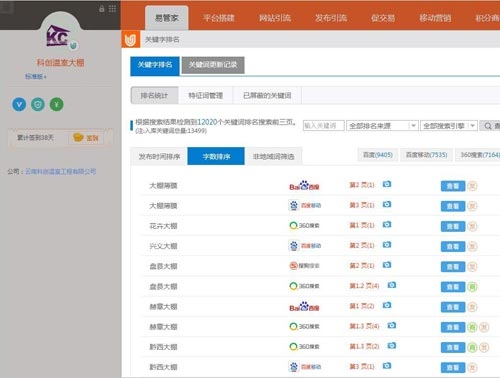Image resolution: width=500 pixels, height=378 pixels.
Task: Click the orange U logo beside 关键字排名
Action: click(131, 40)
